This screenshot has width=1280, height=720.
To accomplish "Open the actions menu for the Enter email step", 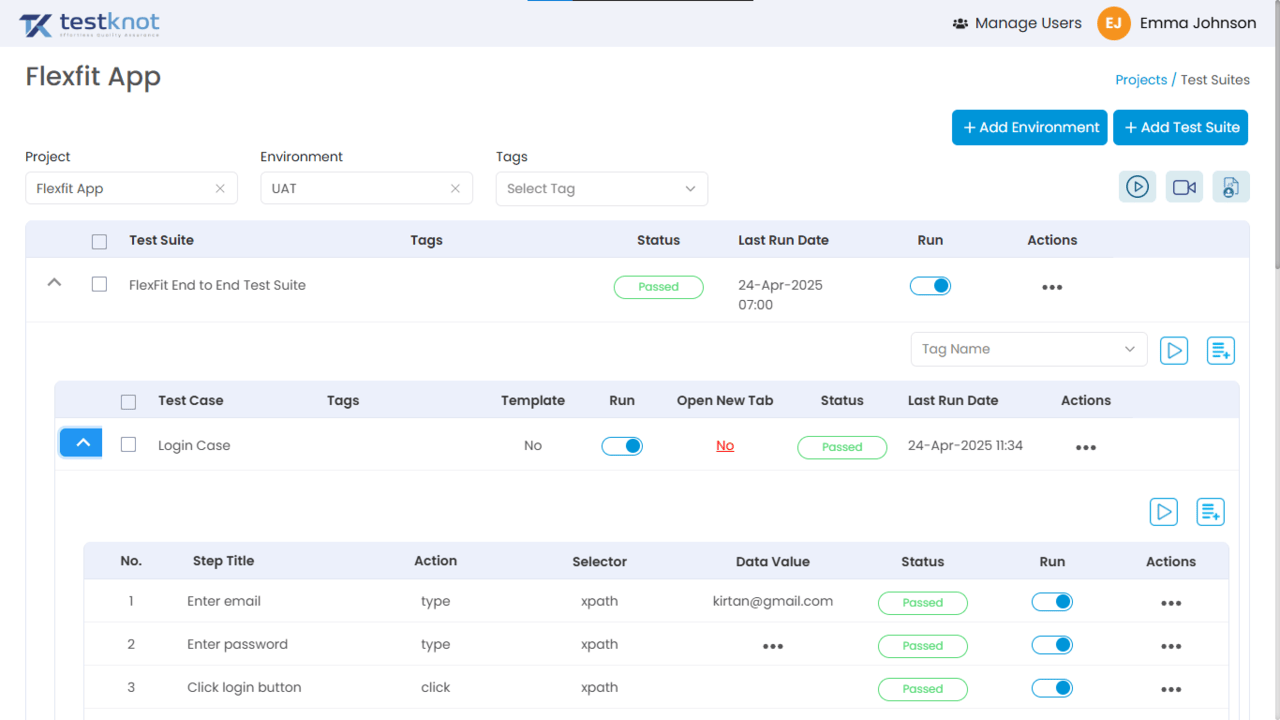I will pyautogui.click(x=1171, y=603).
